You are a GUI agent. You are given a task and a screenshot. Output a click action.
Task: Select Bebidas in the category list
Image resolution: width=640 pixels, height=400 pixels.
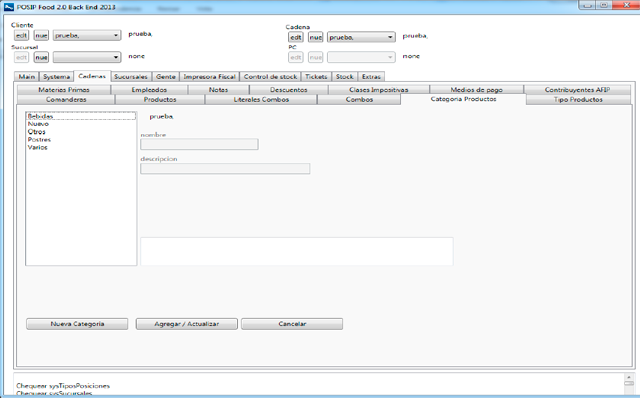click(41, 116)
